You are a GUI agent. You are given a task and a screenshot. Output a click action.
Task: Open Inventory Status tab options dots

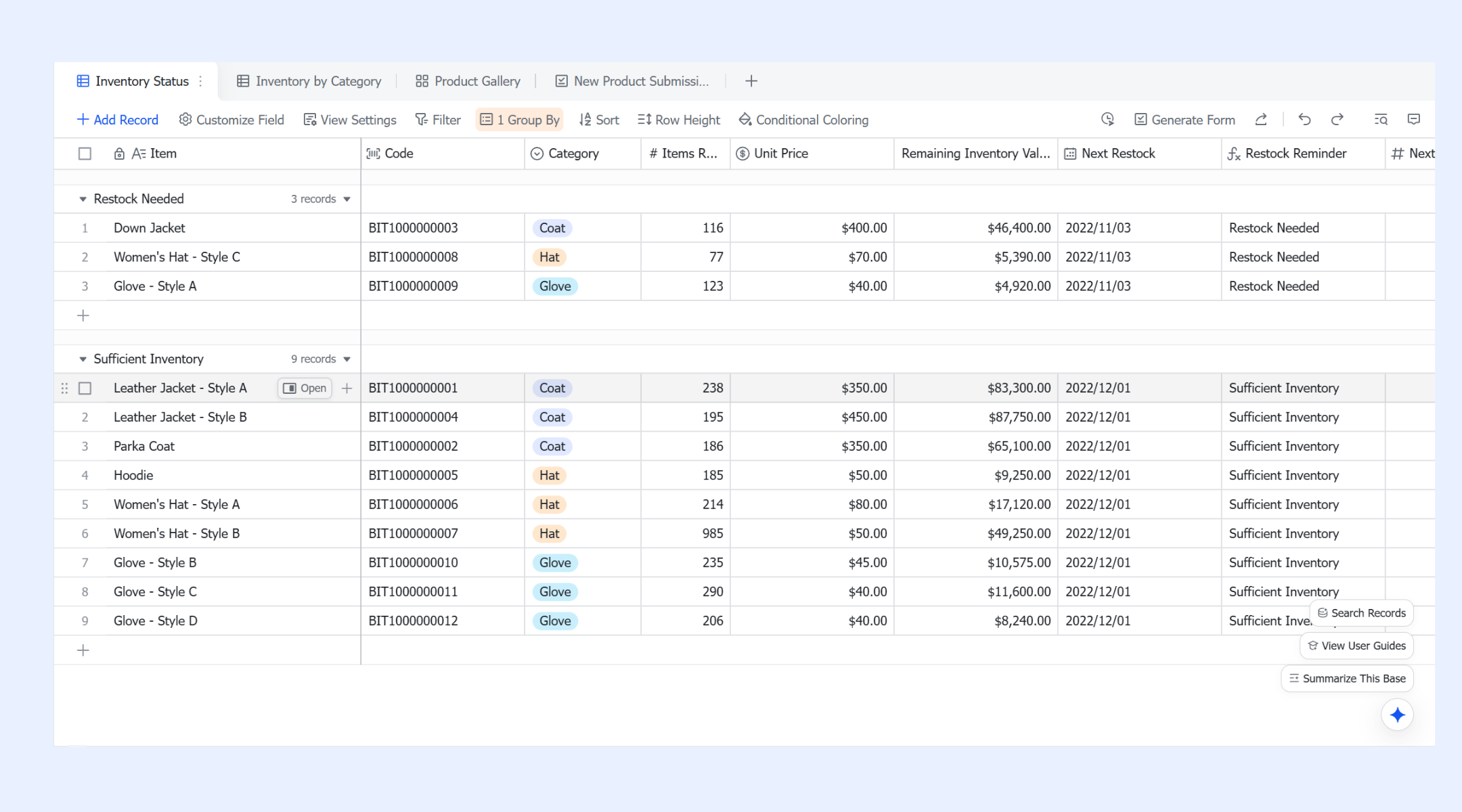point(200,81)
